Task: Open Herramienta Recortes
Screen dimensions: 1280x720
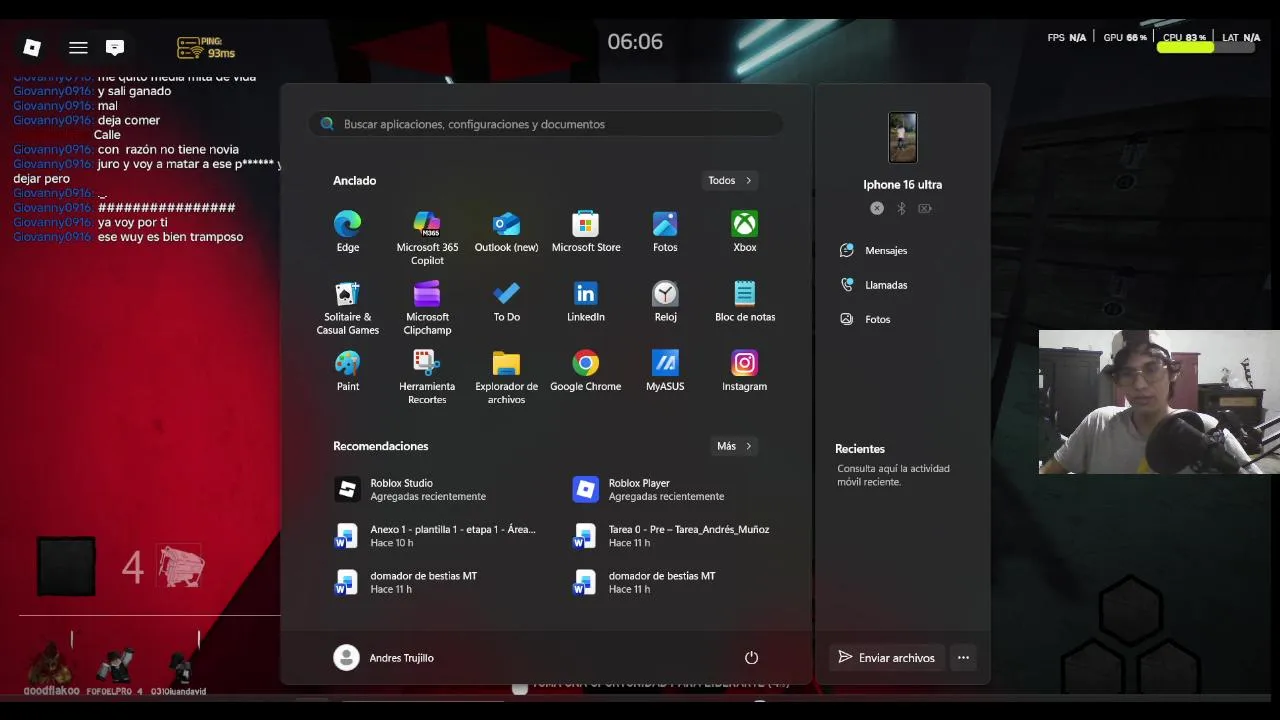Action: [427, 376]
